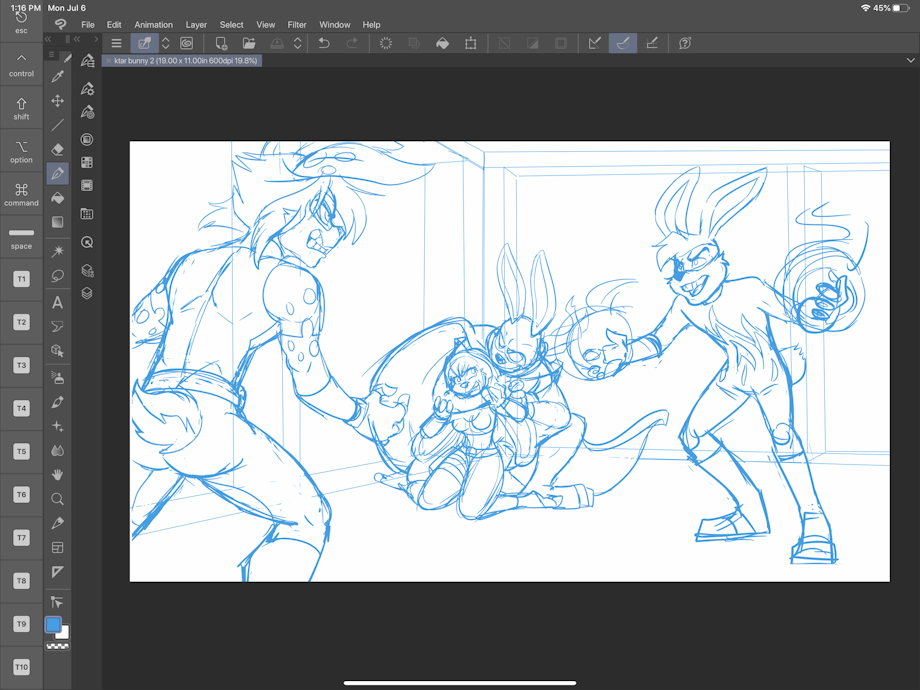Open the Material palette icon

[87, 214]
